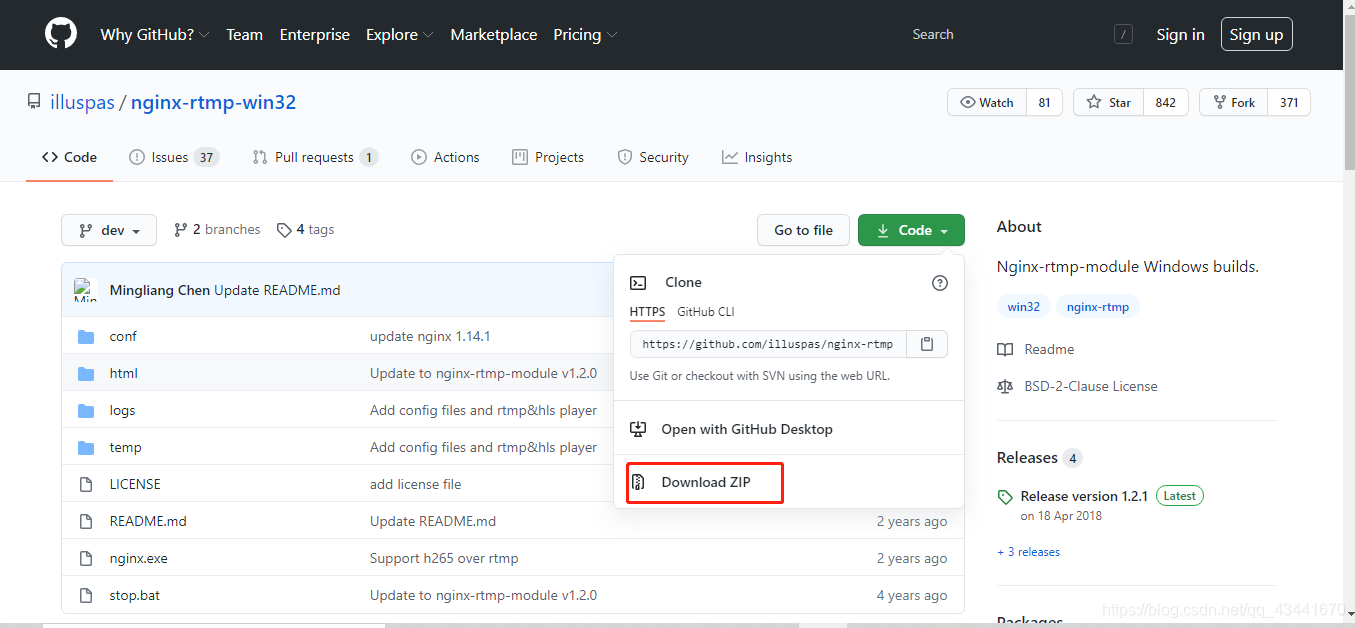Click the slash shortcut icon in search
Viewport: 1355px width, 628px height.
coord(1123,35)
